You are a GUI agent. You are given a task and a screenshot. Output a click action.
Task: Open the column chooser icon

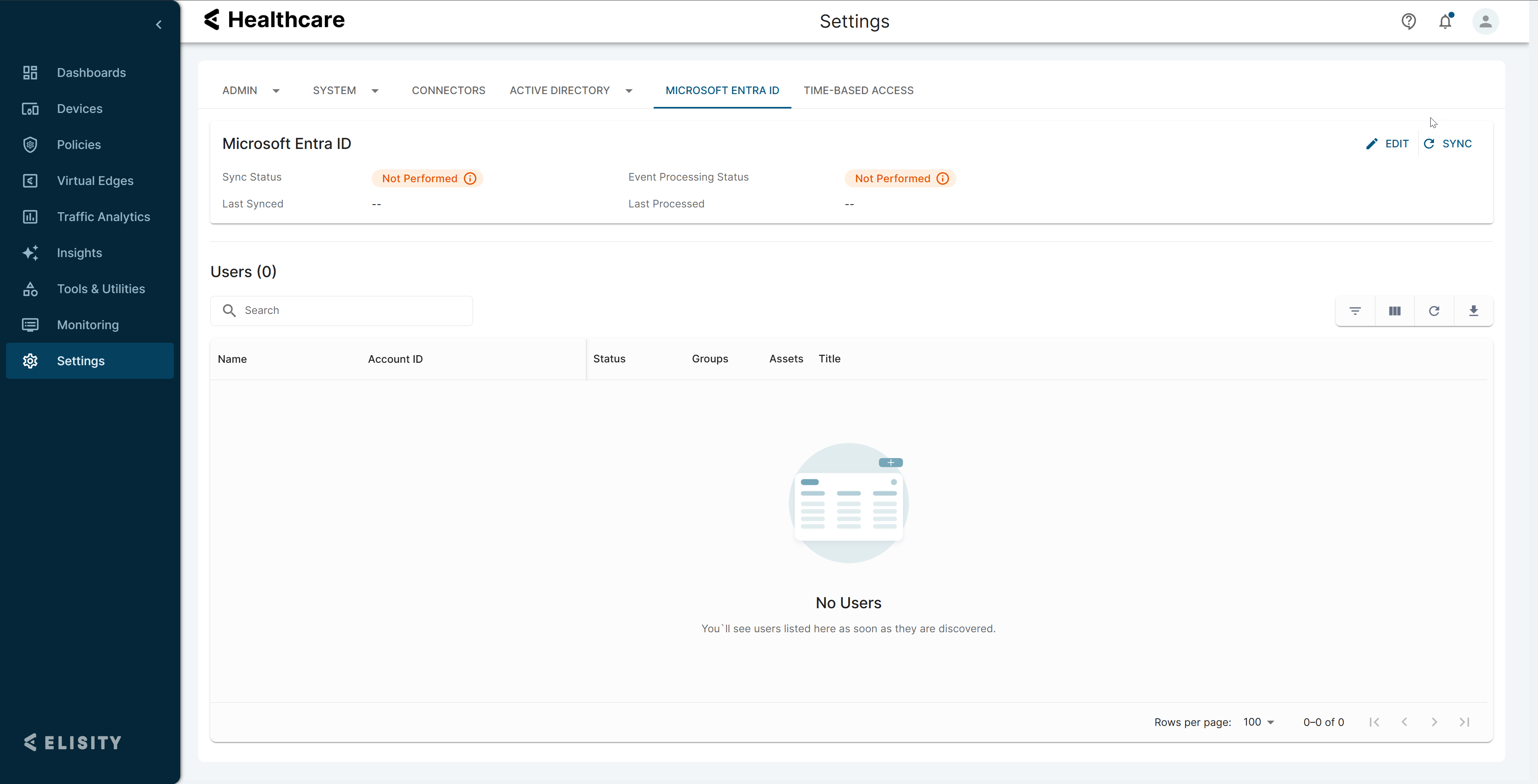1395,310
